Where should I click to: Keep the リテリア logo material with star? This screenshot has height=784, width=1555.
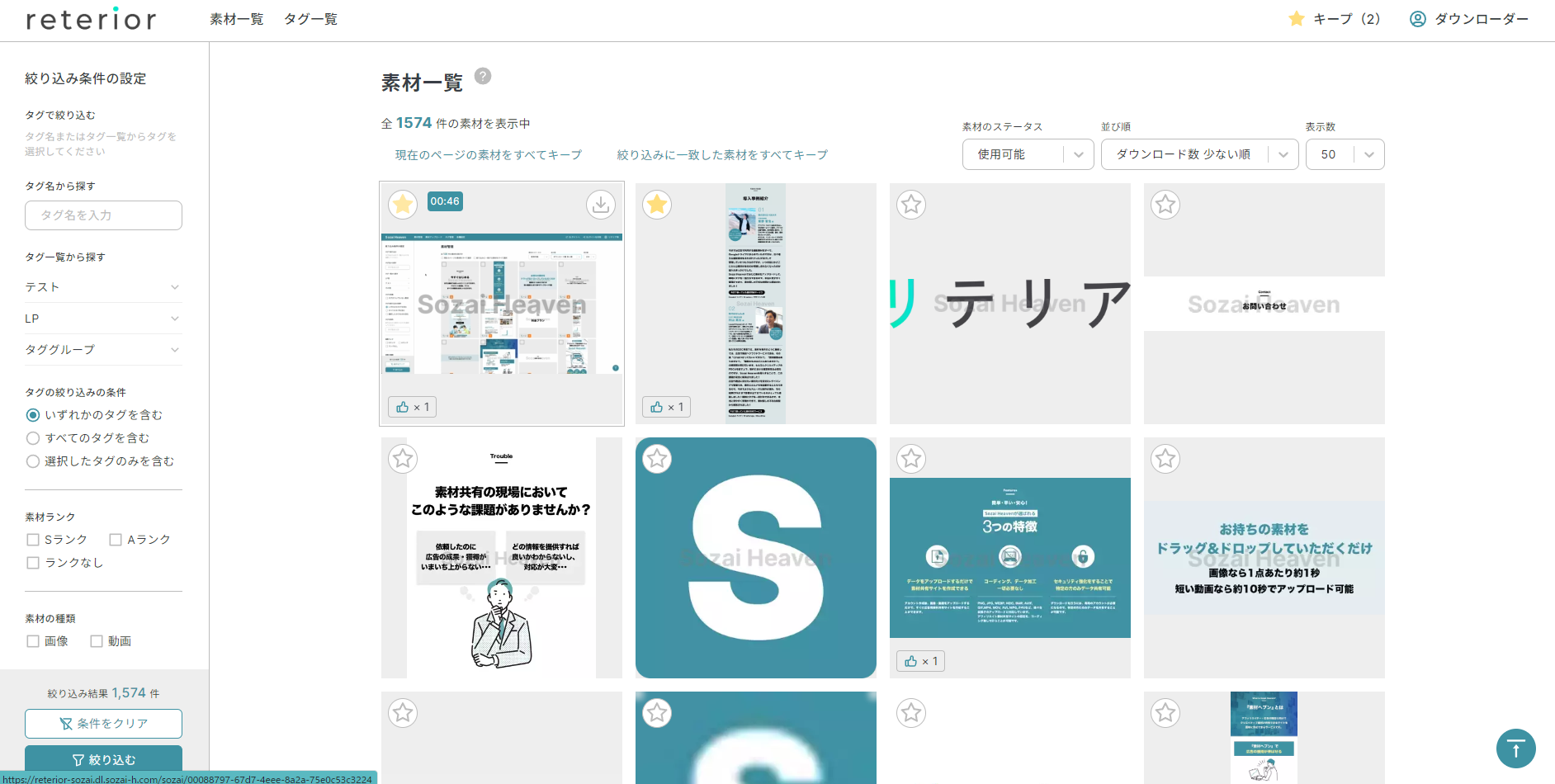(x=911, y=204)
